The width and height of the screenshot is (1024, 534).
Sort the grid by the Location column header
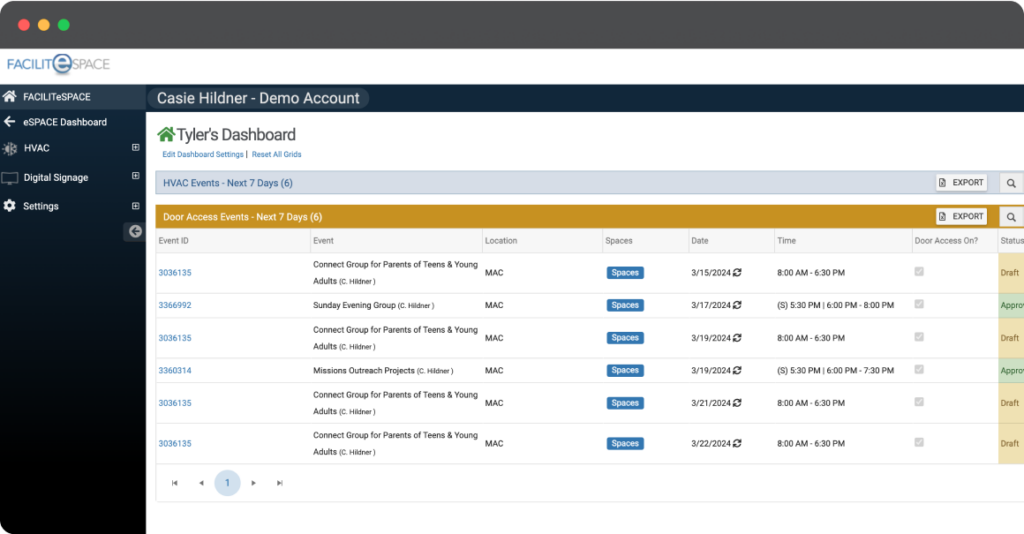501,241
